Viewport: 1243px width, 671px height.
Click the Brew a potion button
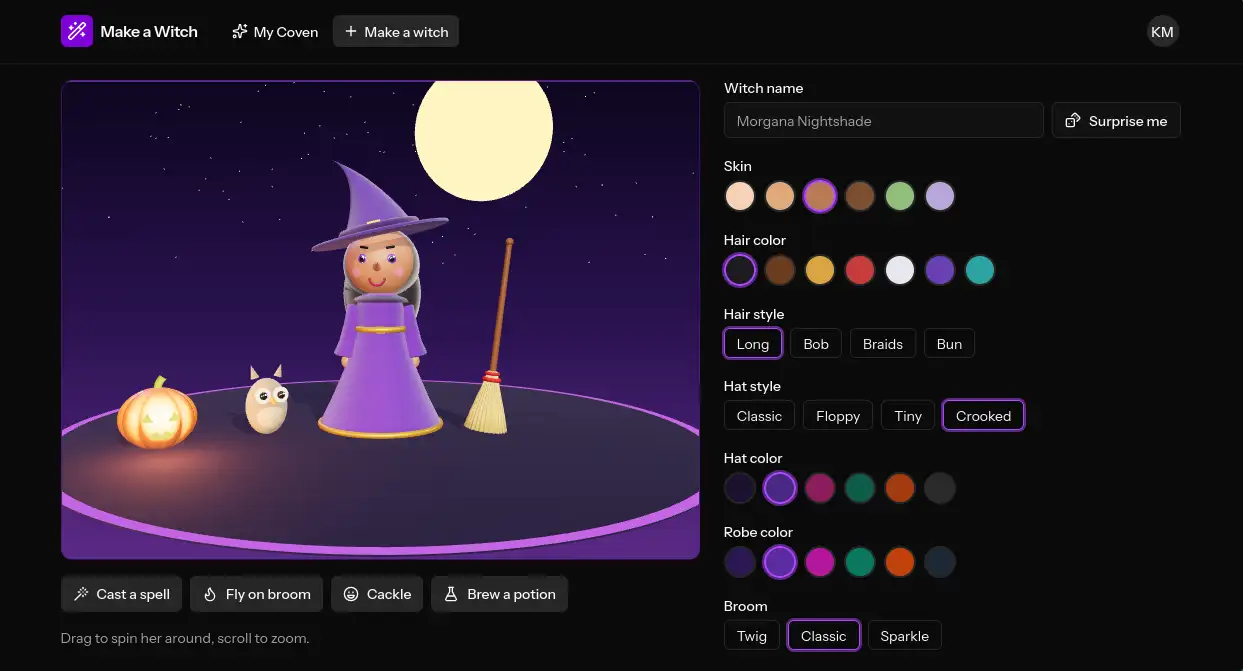(500, 594)
